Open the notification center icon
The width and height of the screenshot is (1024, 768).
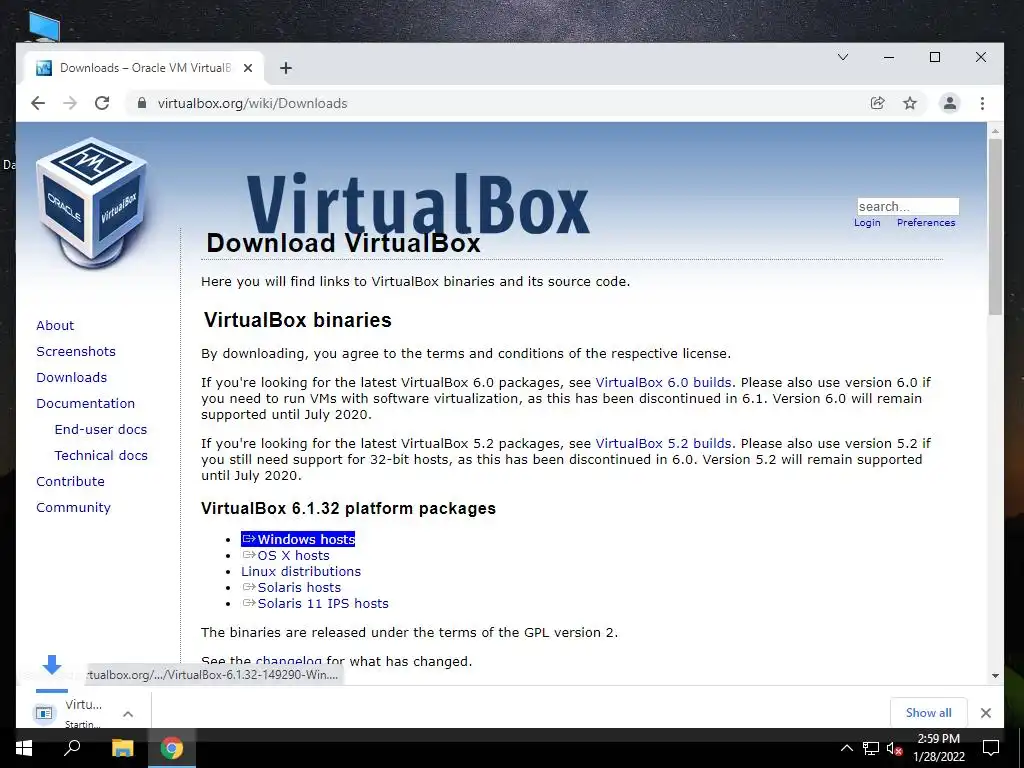[991, 748]
